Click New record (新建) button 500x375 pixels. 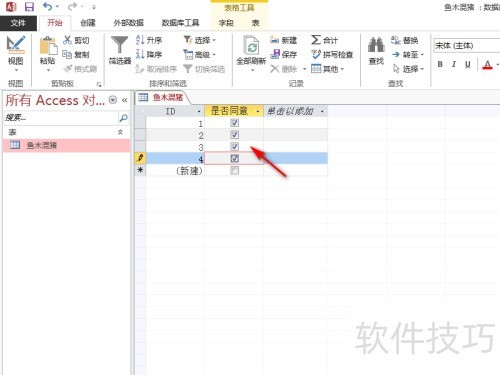283,40
